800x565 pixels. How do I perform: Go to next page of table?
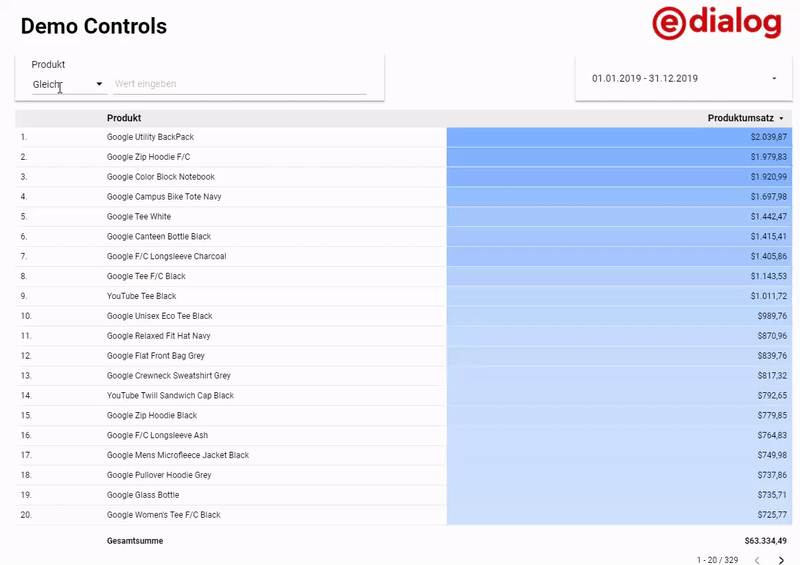(781, 560)
